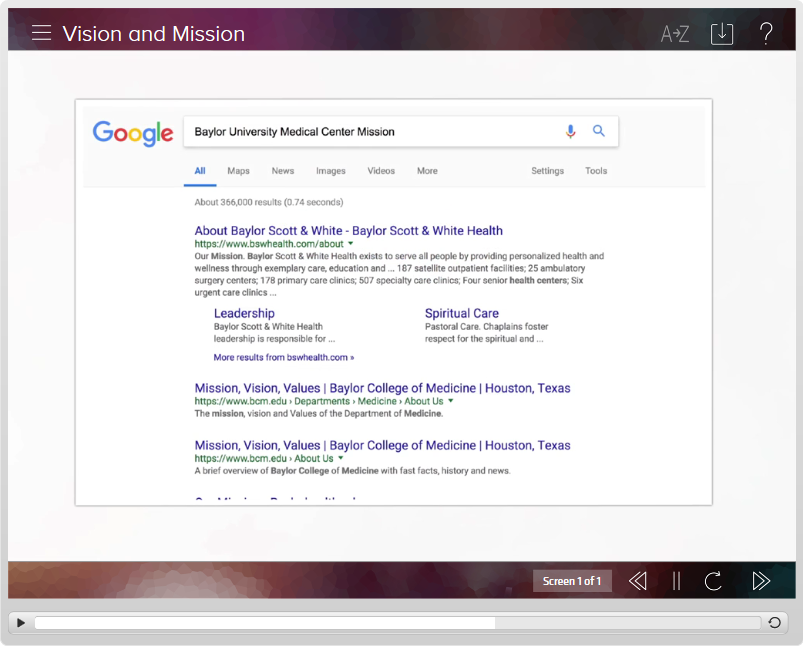Pause the presentation with the pause bars
803x646 pixels.
pyautogui.click(x=677, y=581)
